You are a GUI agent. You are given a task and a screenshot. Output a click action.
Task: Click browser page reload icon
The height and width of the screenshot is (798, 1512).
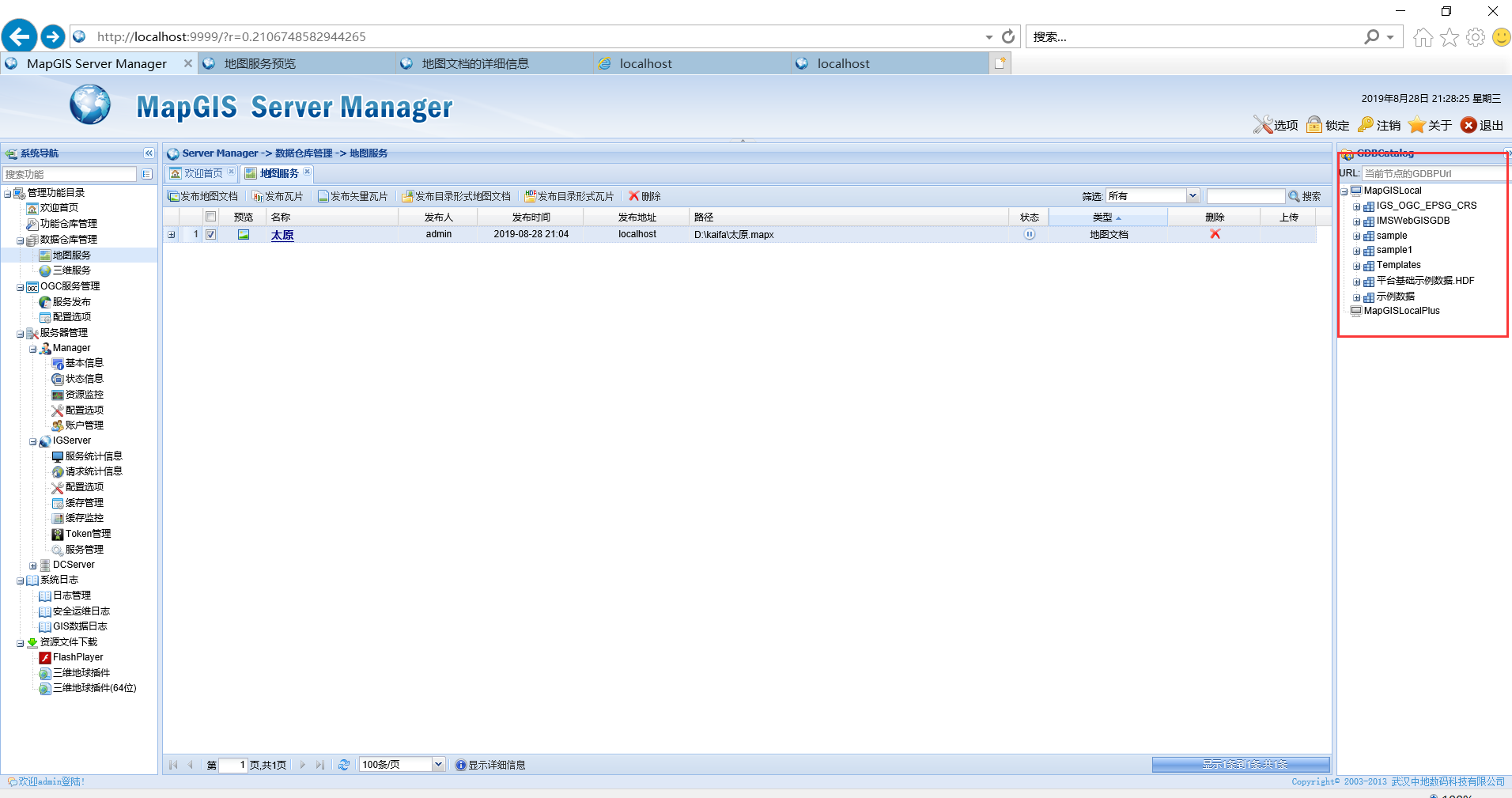tap(1007, 36)
